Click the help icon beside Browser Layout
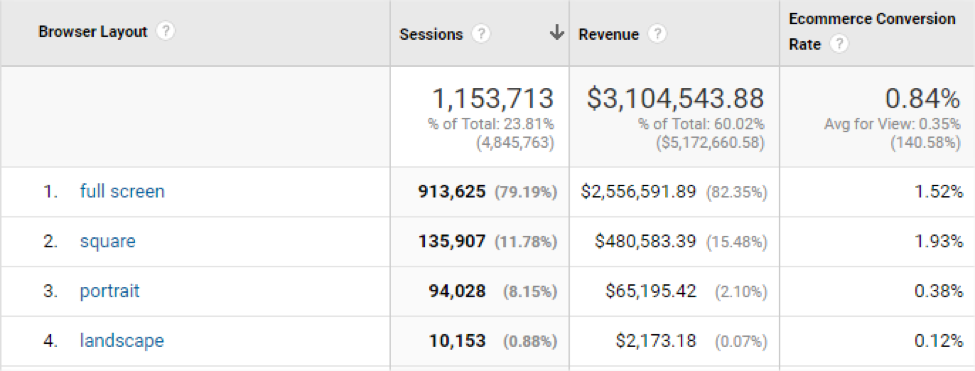 (165, 32)
